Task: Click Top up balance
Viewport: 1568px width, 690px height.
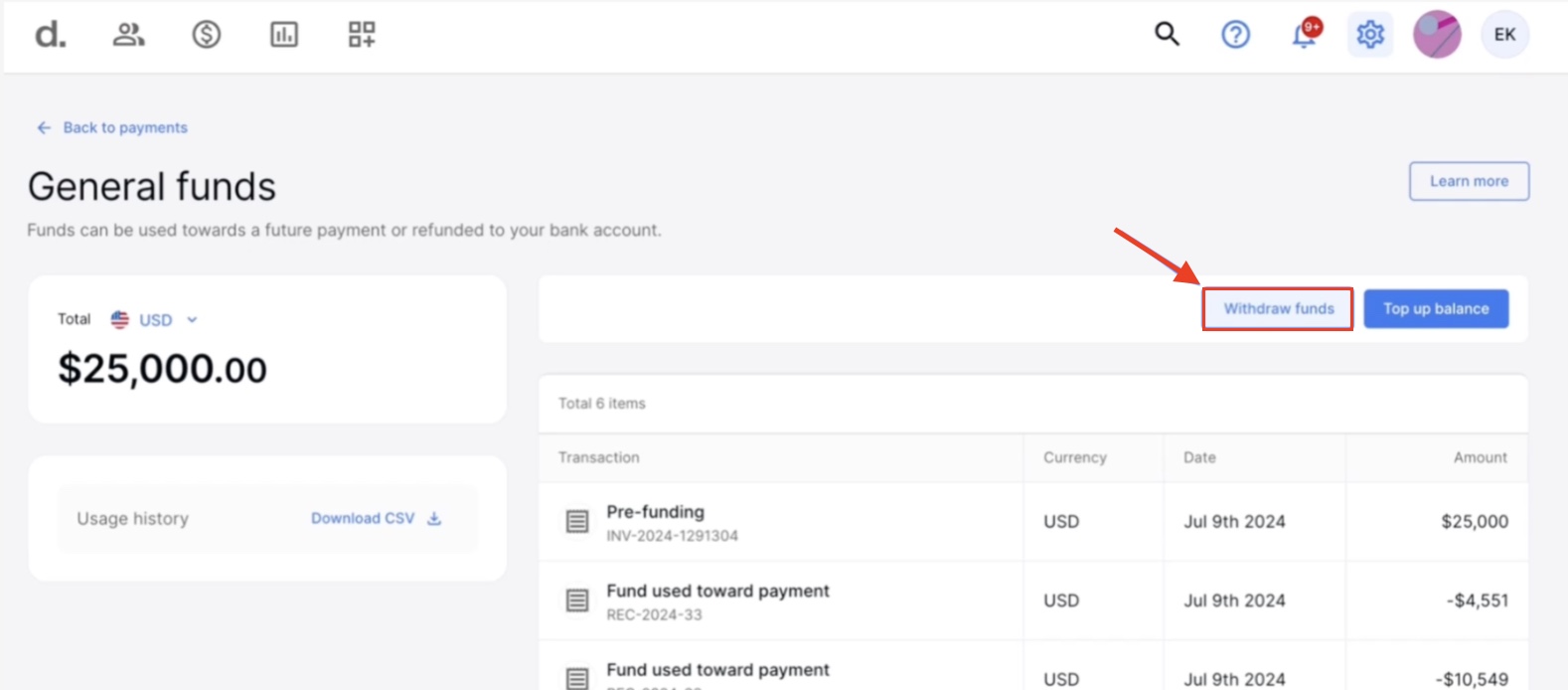Action: pyautogui.click(x=1436, y=308)
